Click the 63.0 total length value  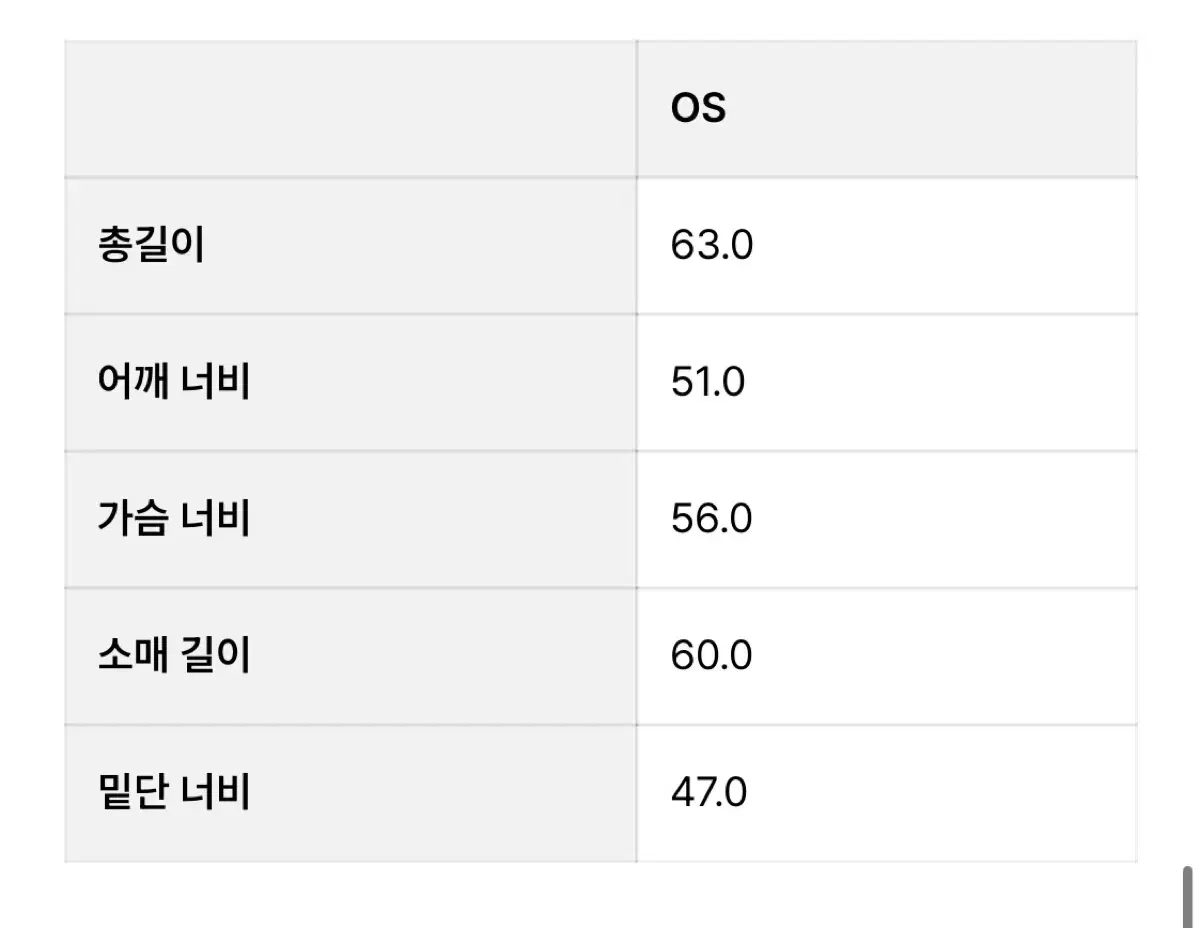click(712, 246)
